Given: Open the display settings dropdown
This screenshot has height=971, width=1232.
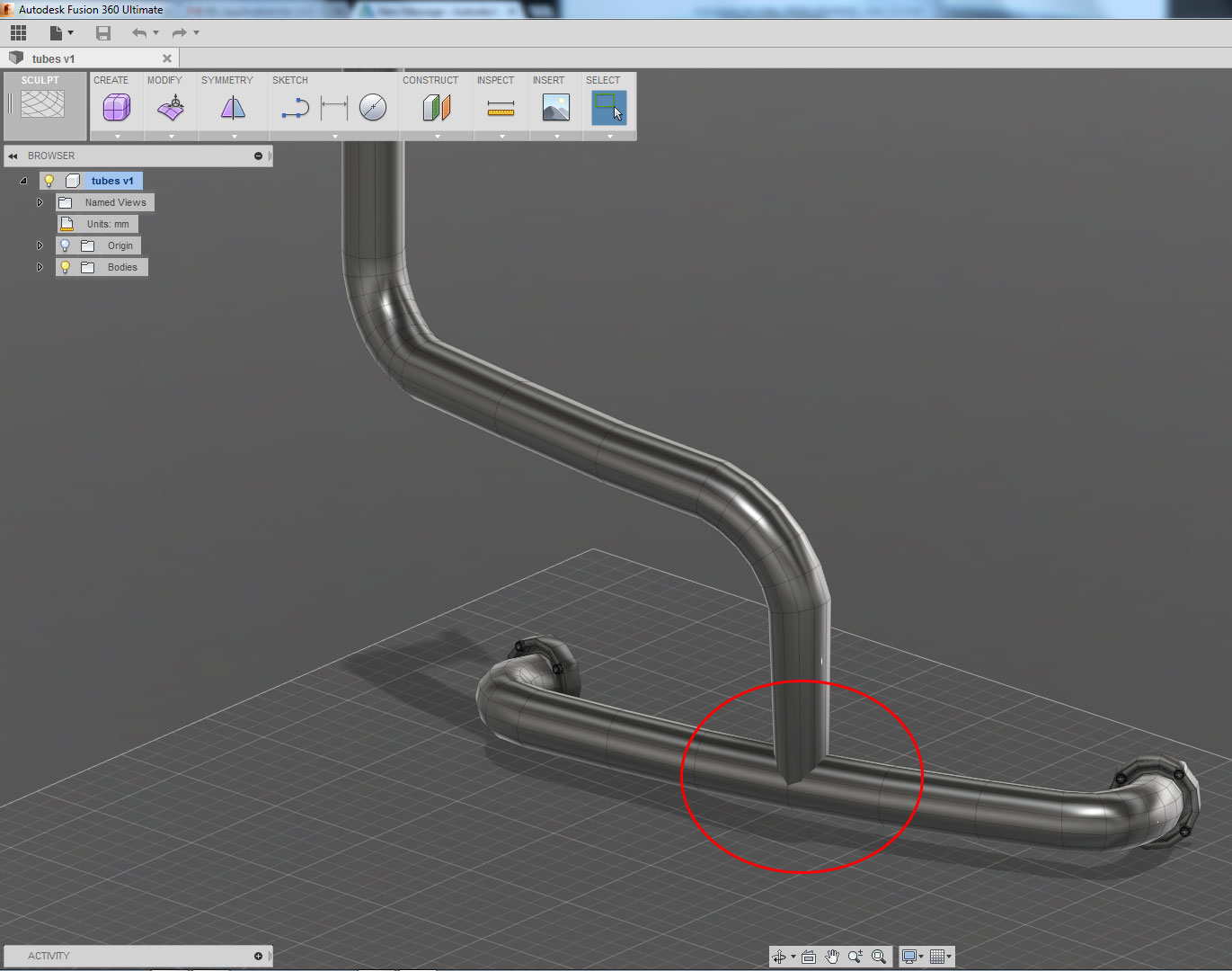Looking at the screenshot, I should tap(911, 957).
